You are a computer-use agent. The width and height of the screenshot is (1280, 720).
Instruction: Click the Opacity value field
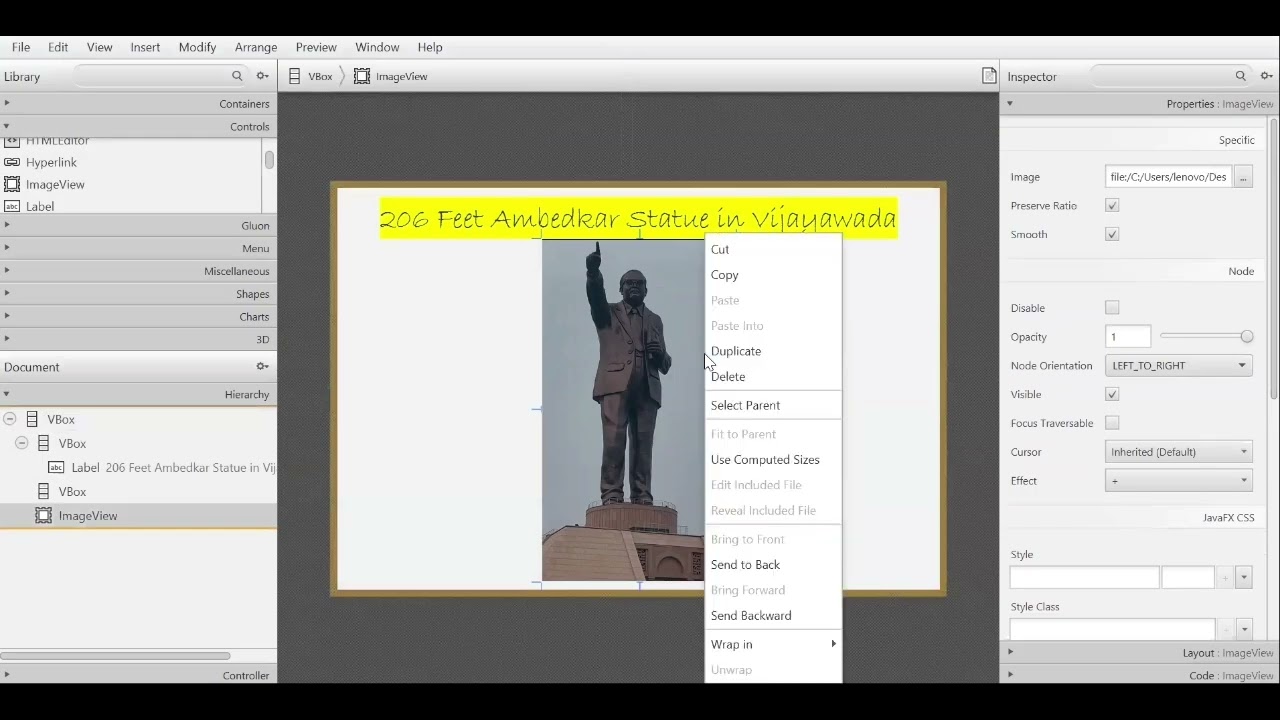tap(1128, 337)
